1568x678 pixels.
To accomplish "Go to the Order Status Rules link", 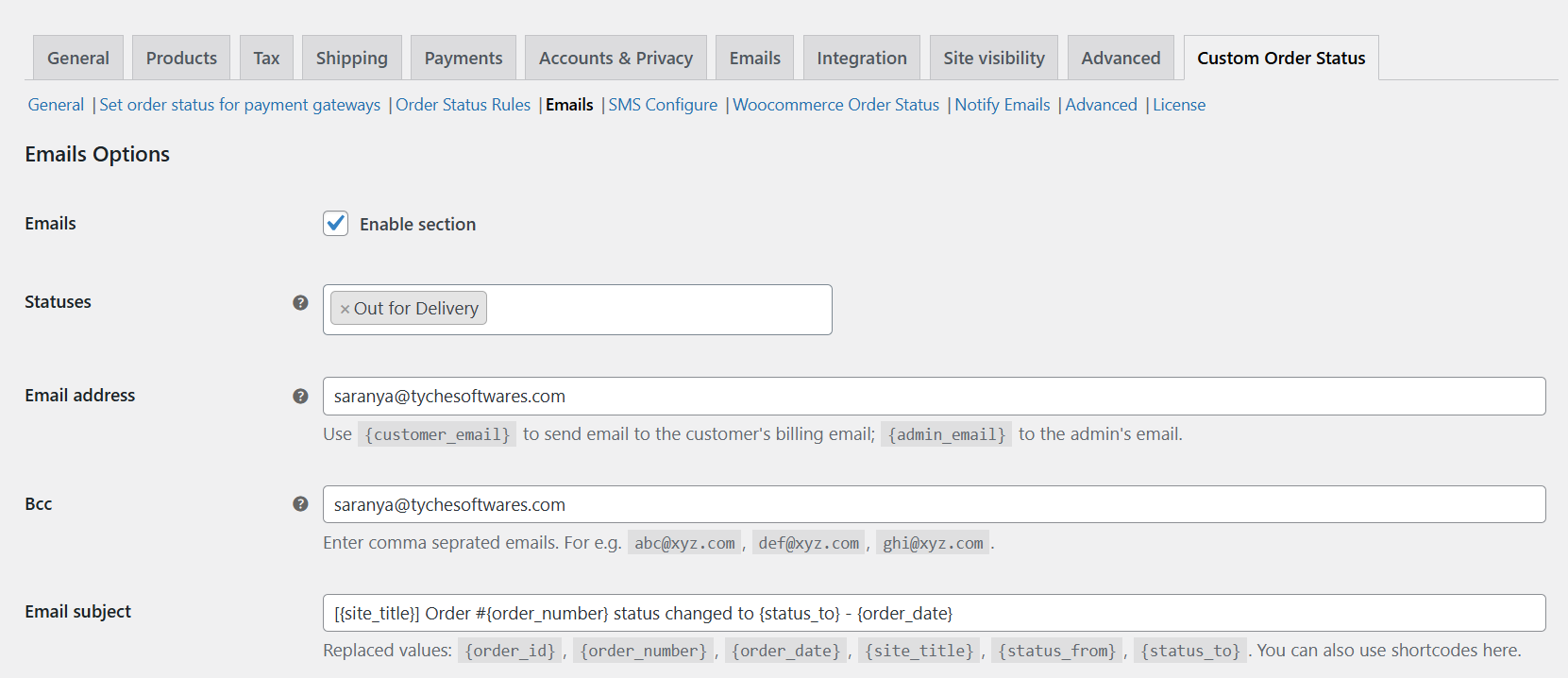I will (463, 105).
